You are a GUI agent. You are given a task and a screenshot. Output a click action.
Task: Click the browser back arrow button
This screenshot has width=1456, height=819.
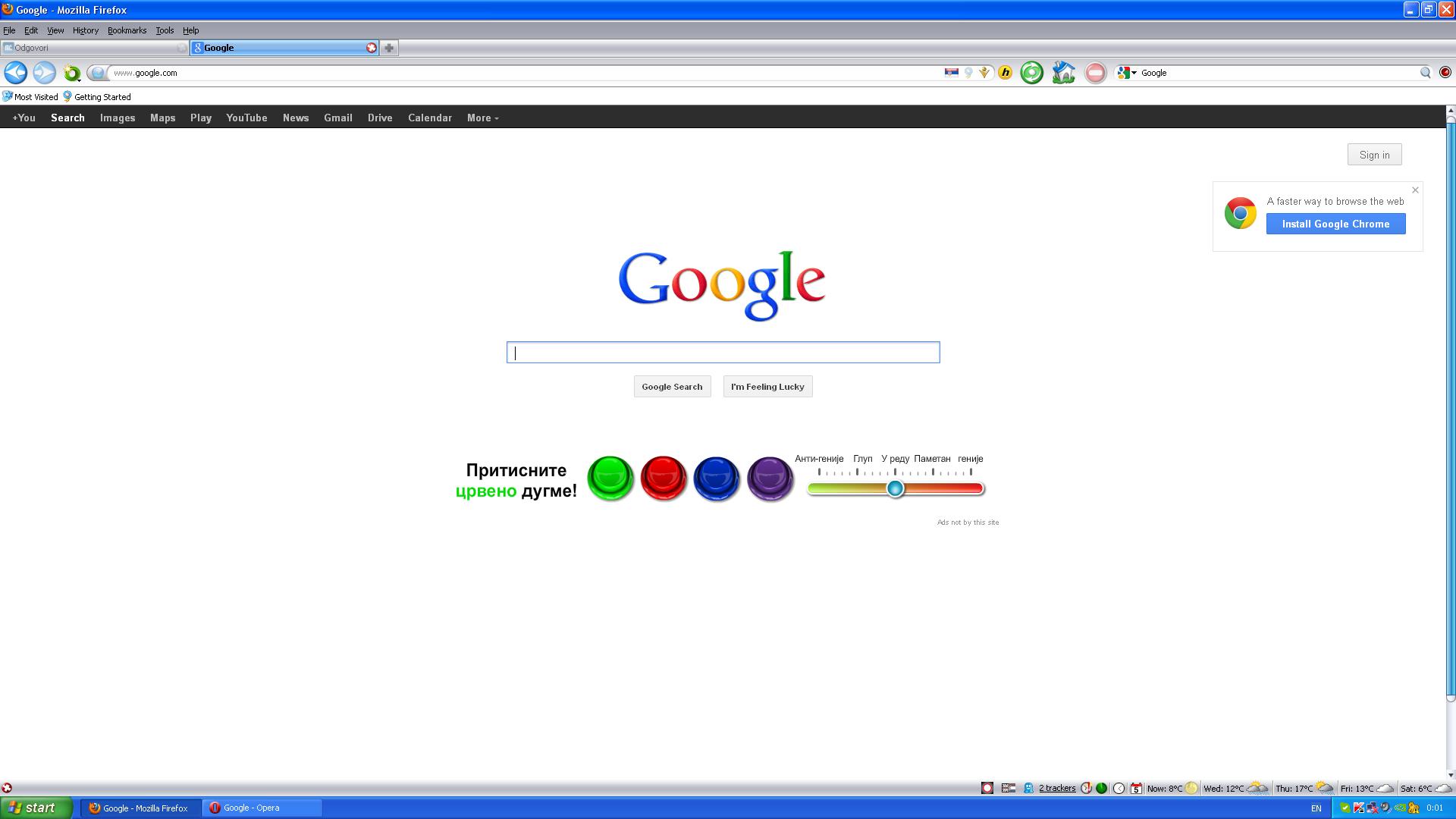15,73
